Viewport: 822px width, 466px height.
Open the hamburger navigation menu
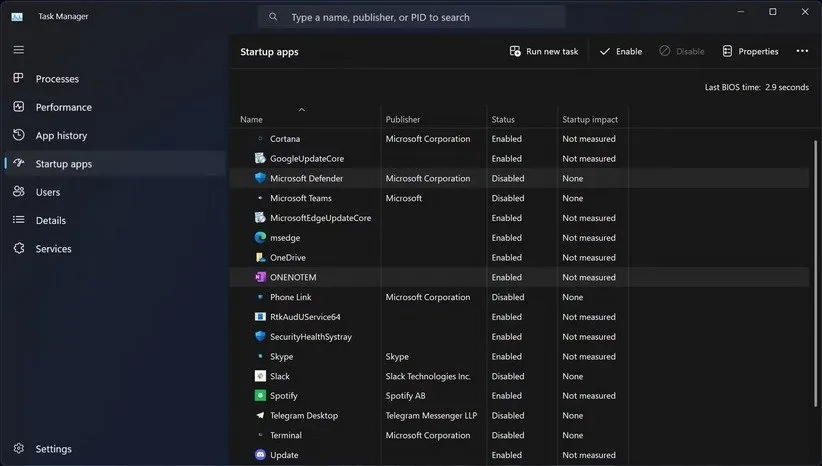18,49
